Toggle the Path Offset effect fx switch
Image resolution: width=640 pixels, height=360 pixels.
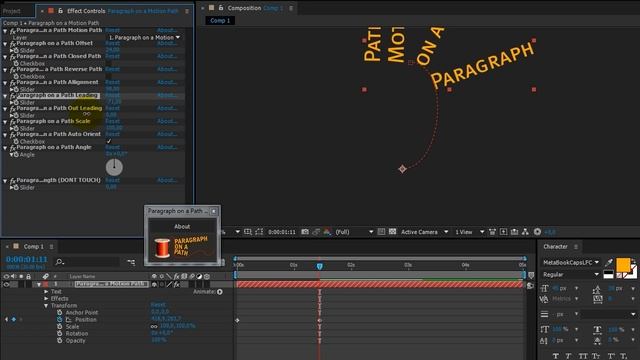(13, 43)
